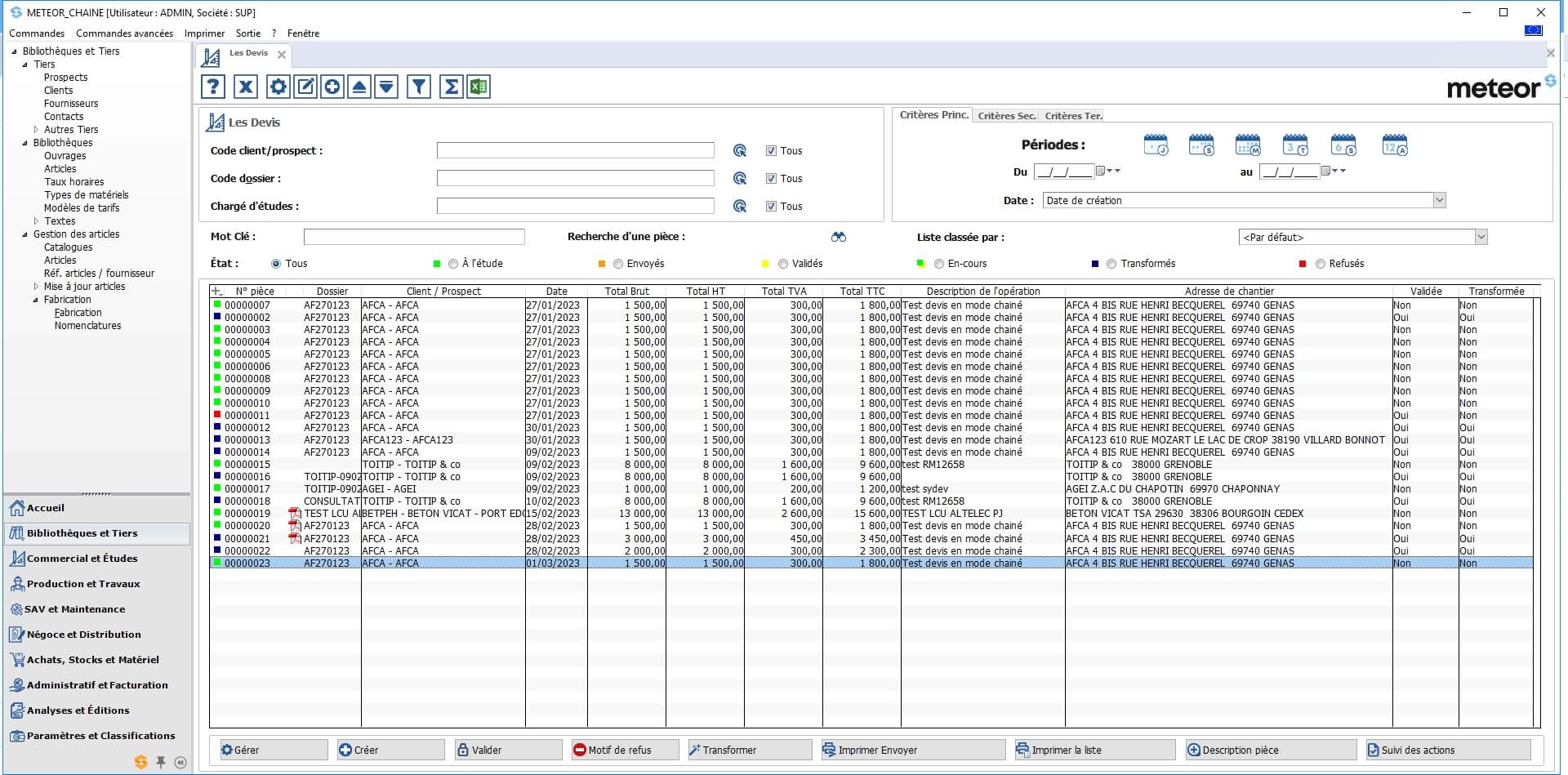
Task: Switch to Critères Ter. tab
Action: pyautogui.click(x=1074, y=116)
